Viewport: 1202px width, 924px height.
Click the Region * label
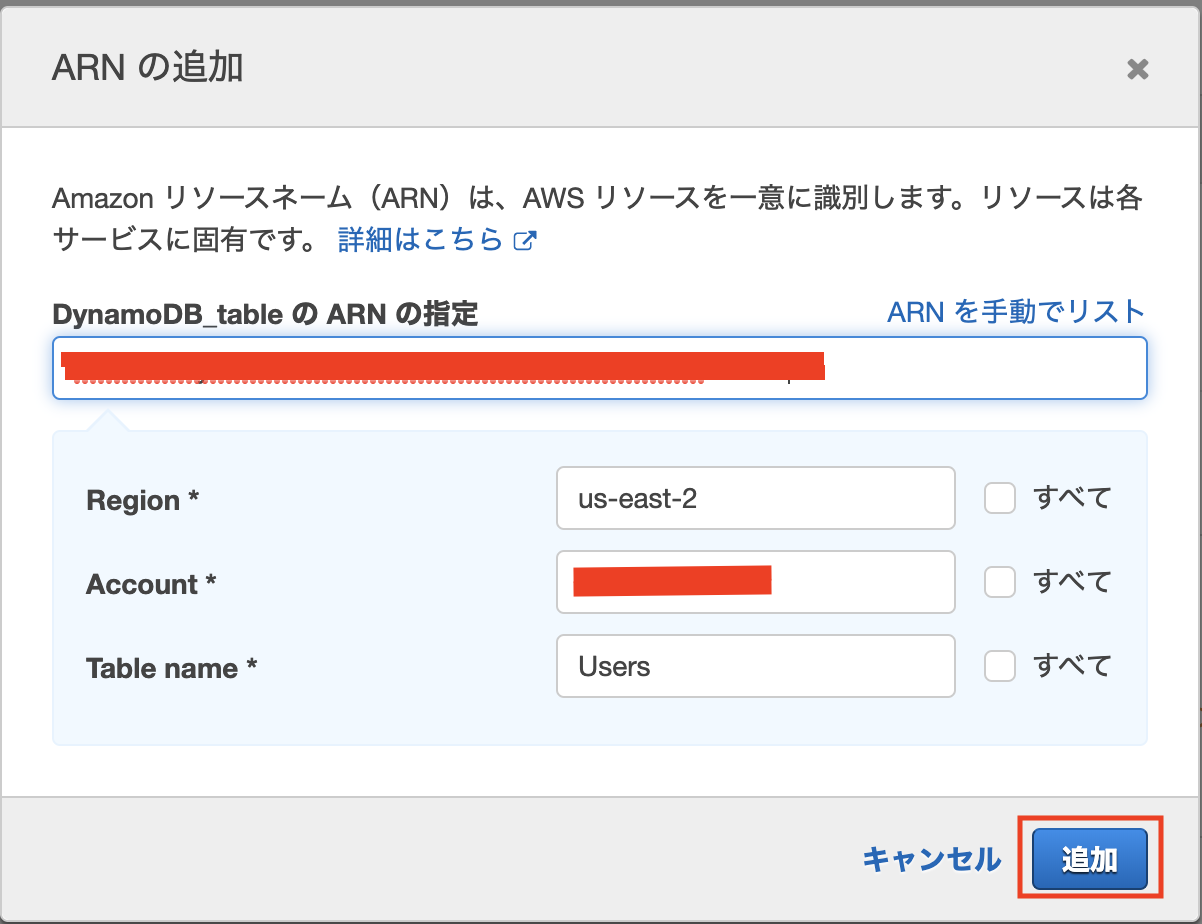(x=143, y=500)
